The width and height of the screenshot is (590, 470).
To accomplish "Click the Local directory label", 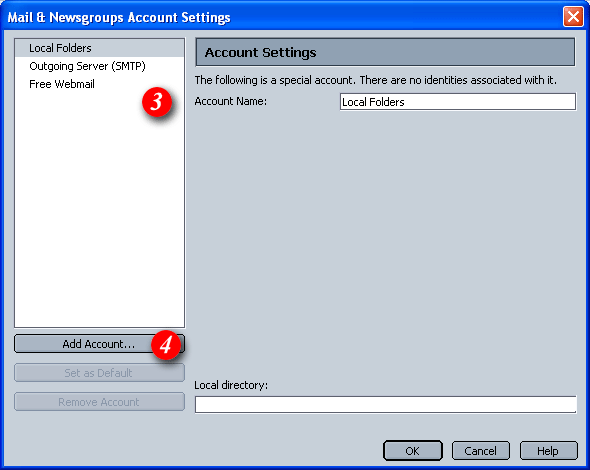I will click(231, 385).
